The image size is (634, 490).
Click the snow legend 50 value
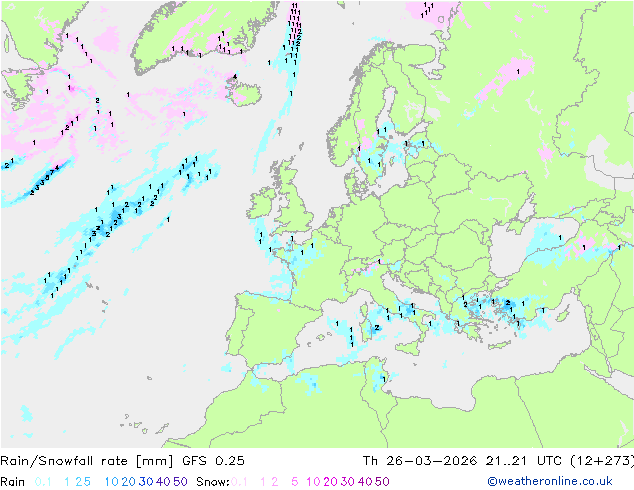[382, 482]
